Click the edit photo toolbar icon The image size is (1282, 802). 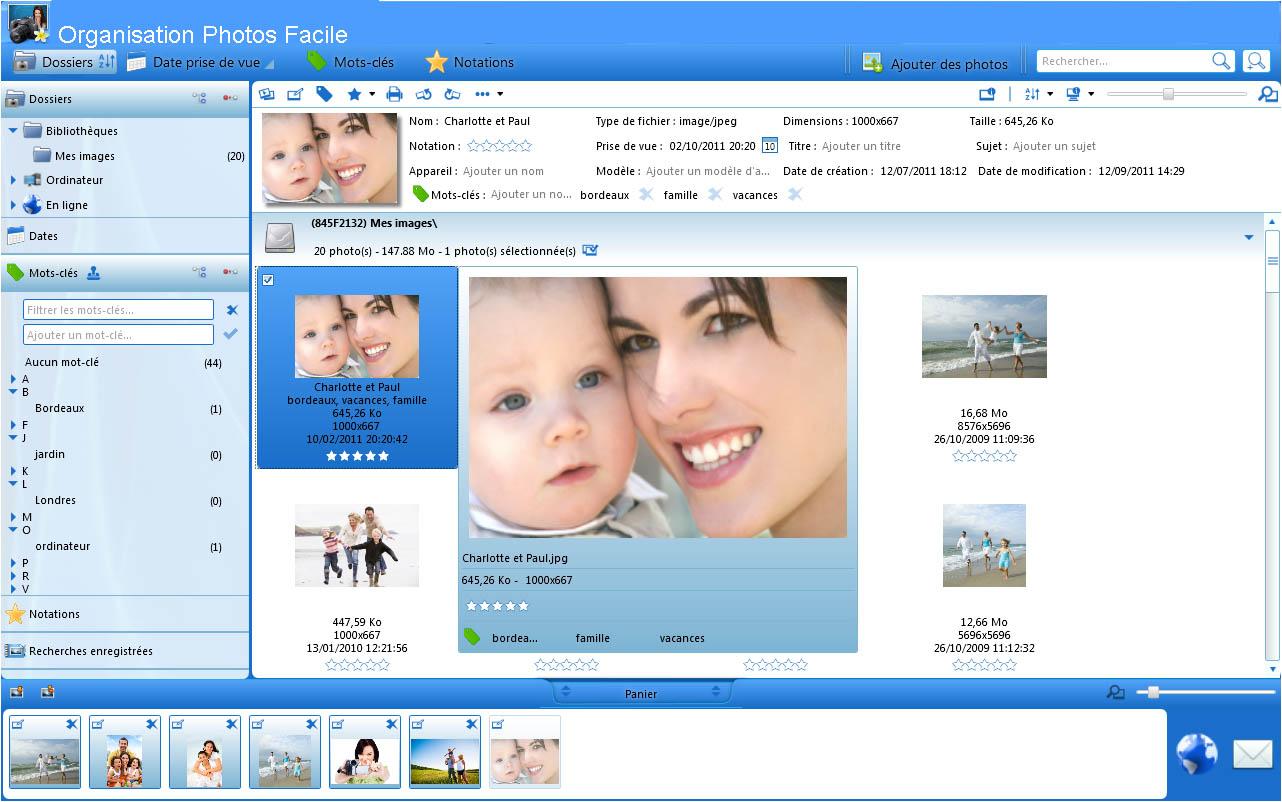click(295, 94)
